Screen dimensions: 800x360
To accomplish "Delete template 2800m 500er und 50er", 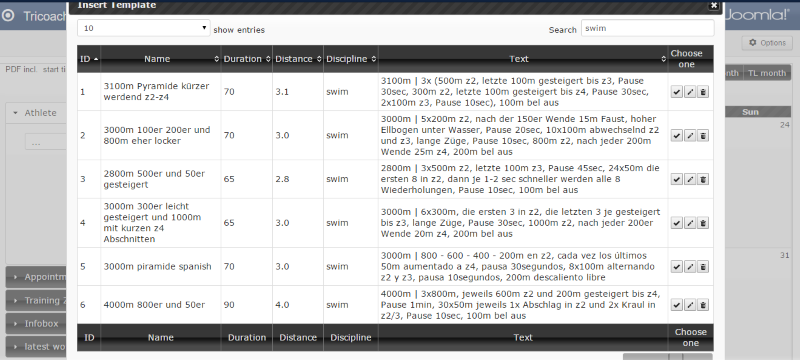I will point(703,179).
